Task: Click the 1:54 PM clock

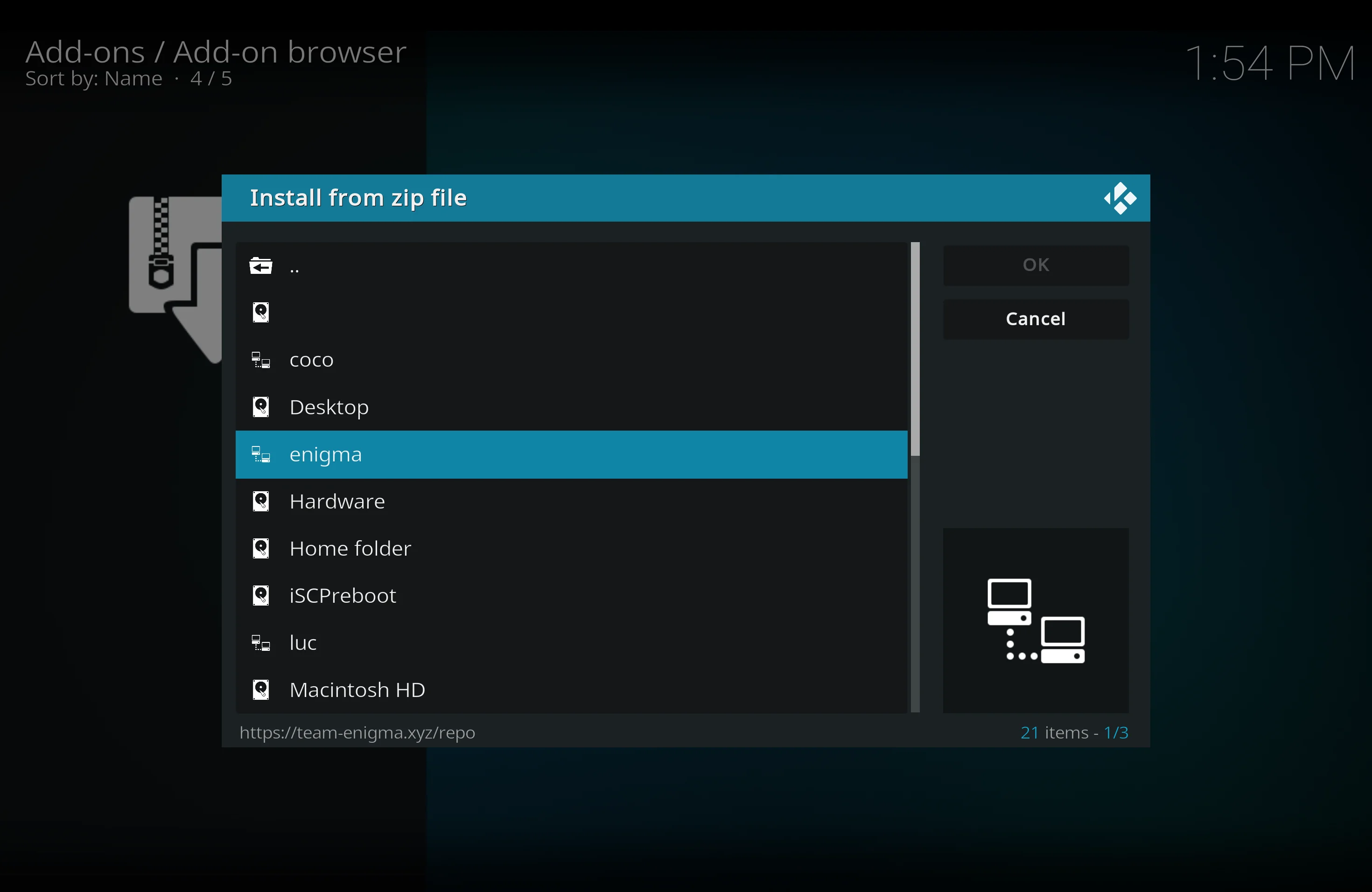Action: [x=1271, y=63]
